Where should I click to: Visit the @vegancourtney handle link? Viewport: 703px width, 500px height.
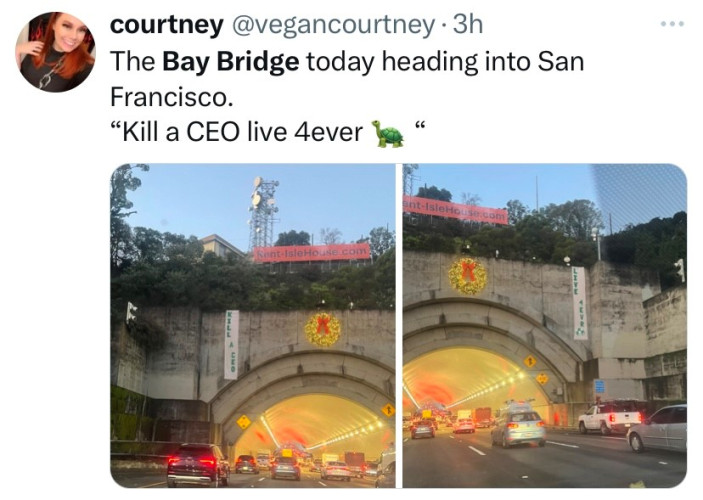click(332, 25)
